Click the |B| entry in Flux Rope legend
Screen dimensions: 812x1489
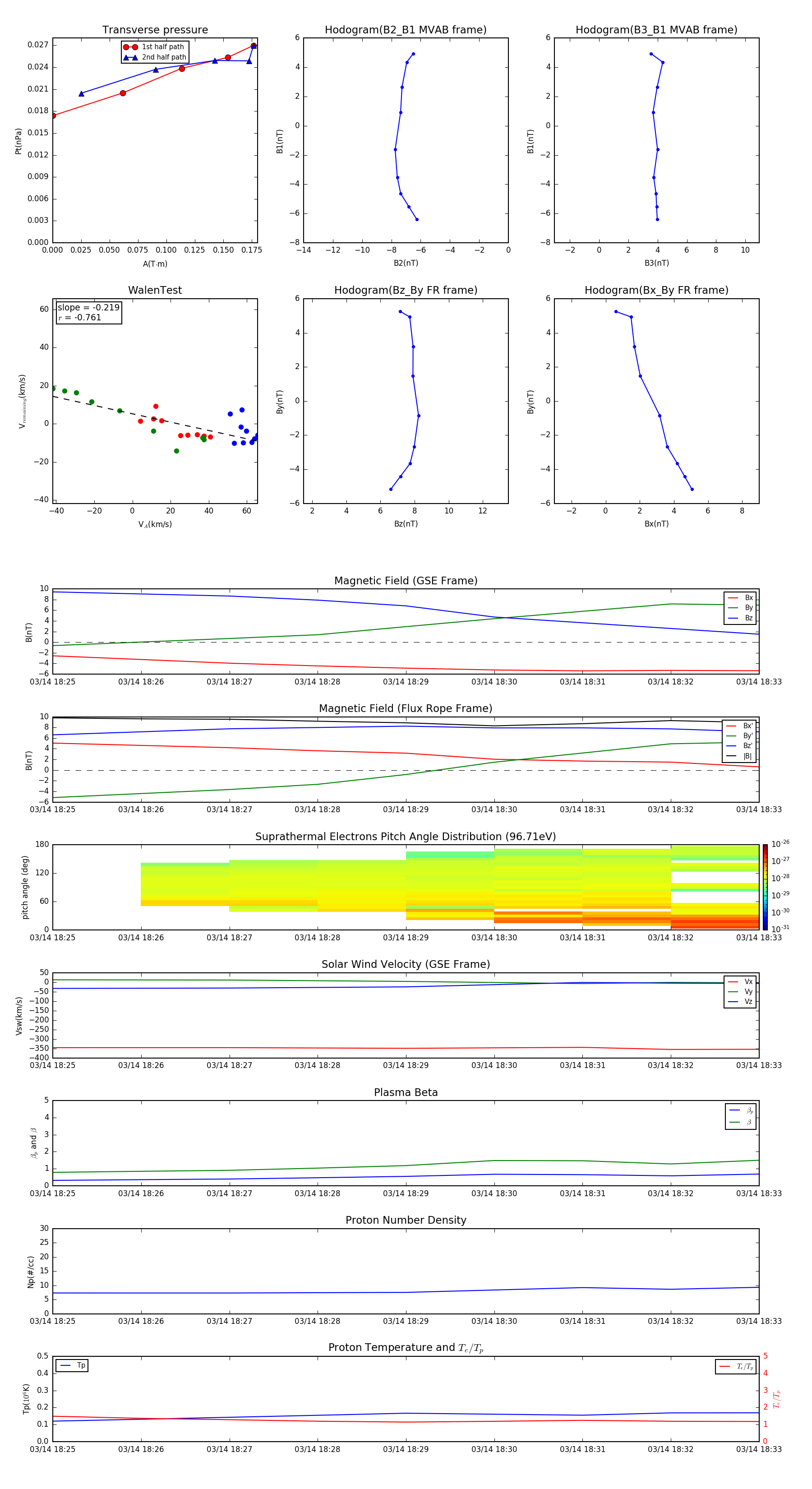pos(739,756)
